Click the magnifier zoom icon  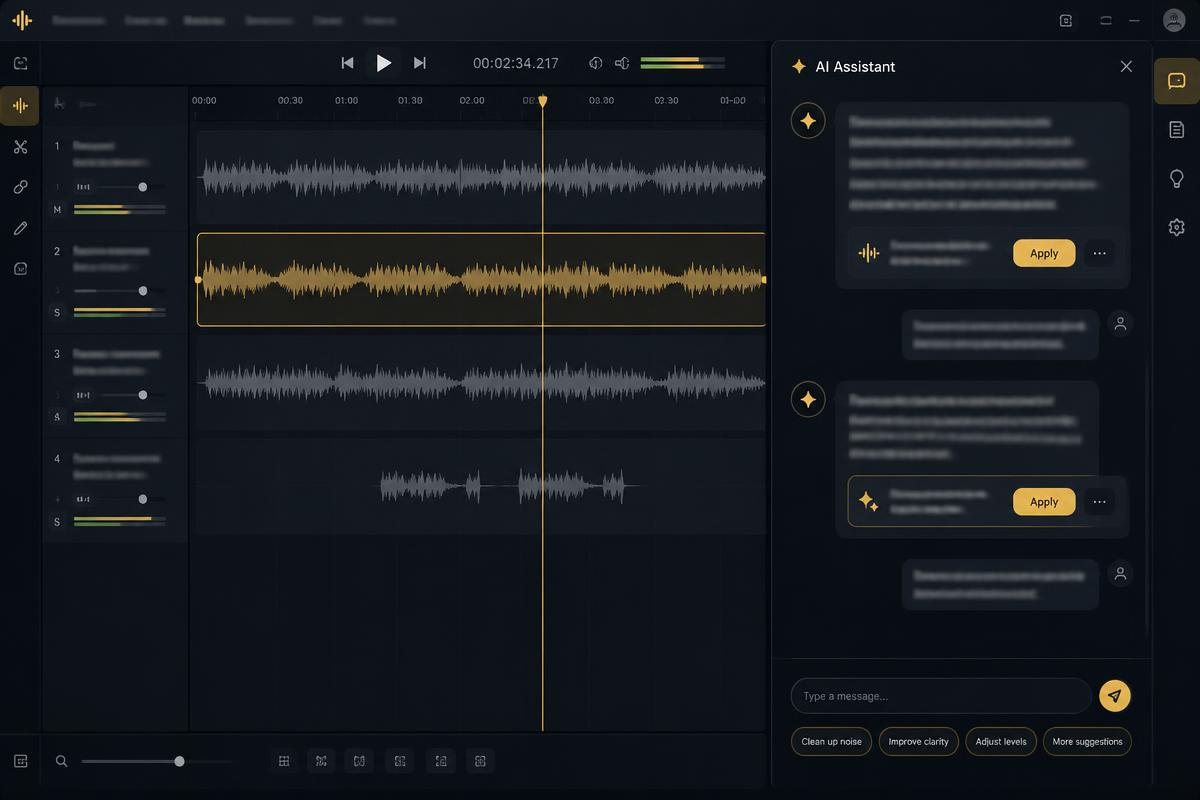point(61,761)
